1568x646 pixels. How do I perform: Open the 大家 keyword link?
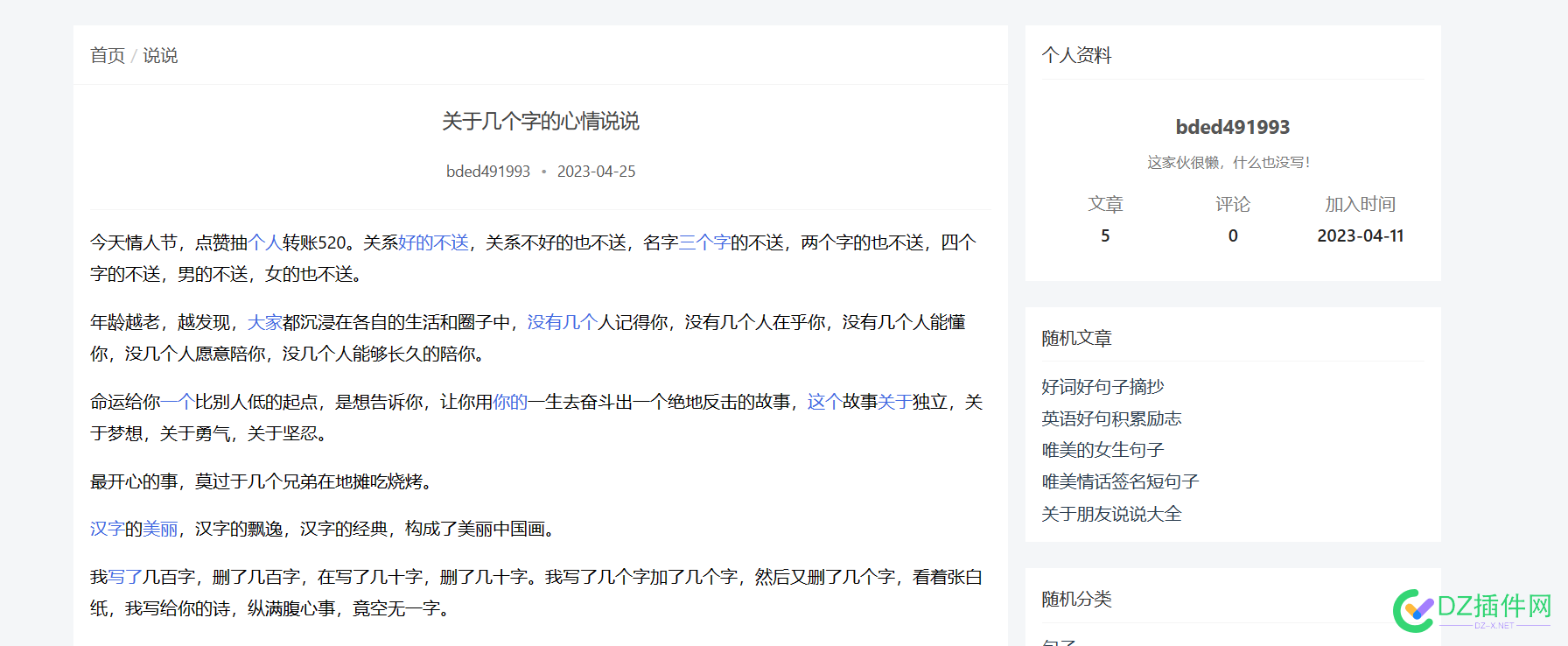265,322
